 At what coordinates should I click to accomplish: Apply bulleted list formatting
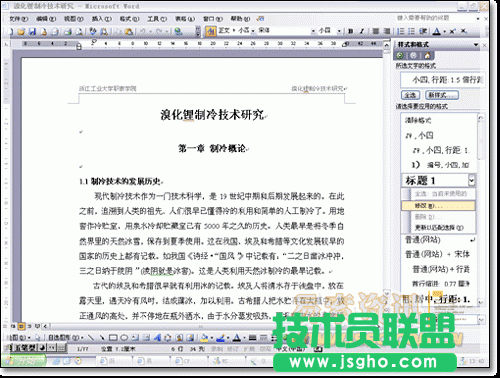412,31
